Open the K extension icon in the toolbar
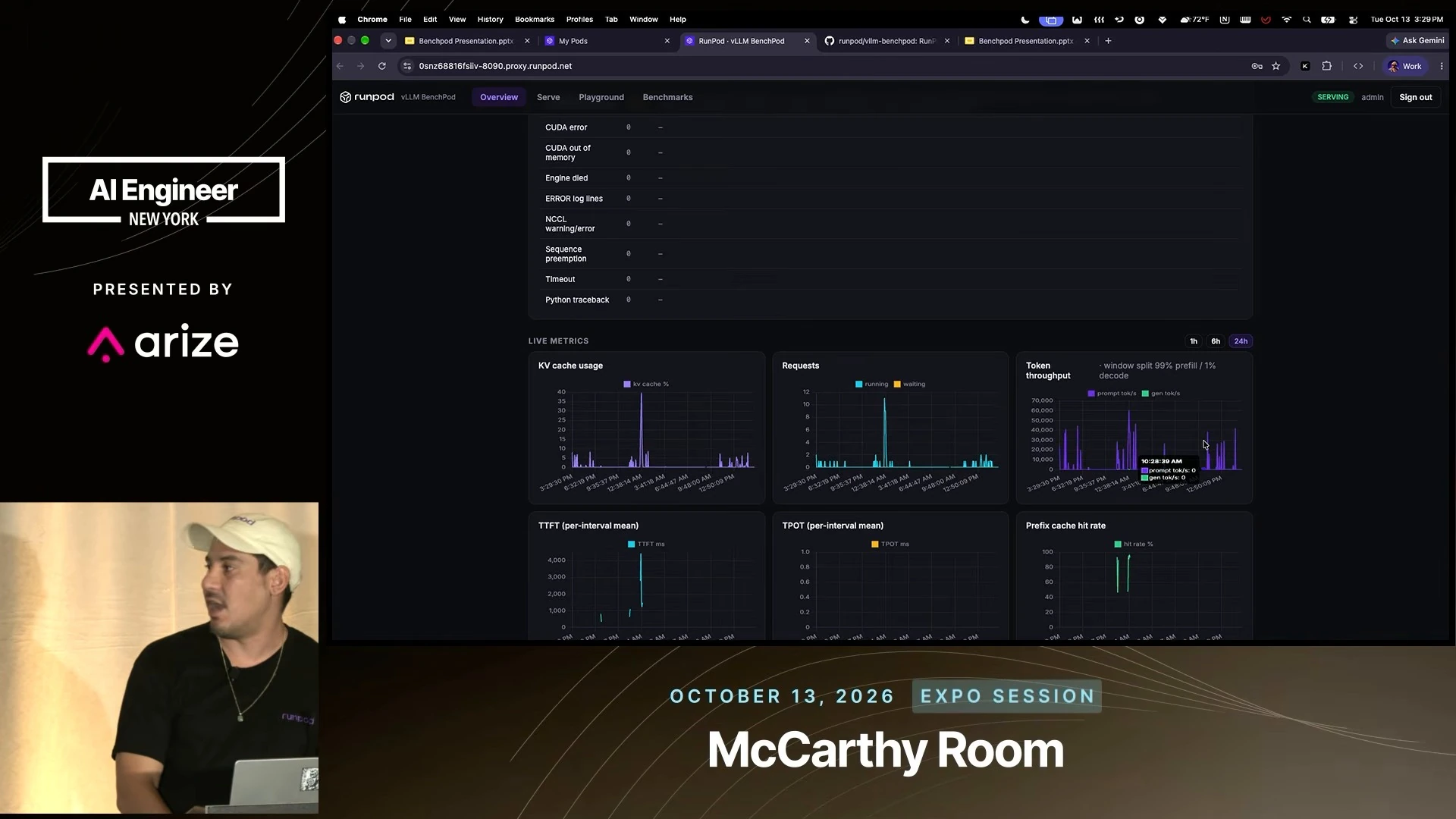This screenshot has width=1456, height=819. [1305, 66]
